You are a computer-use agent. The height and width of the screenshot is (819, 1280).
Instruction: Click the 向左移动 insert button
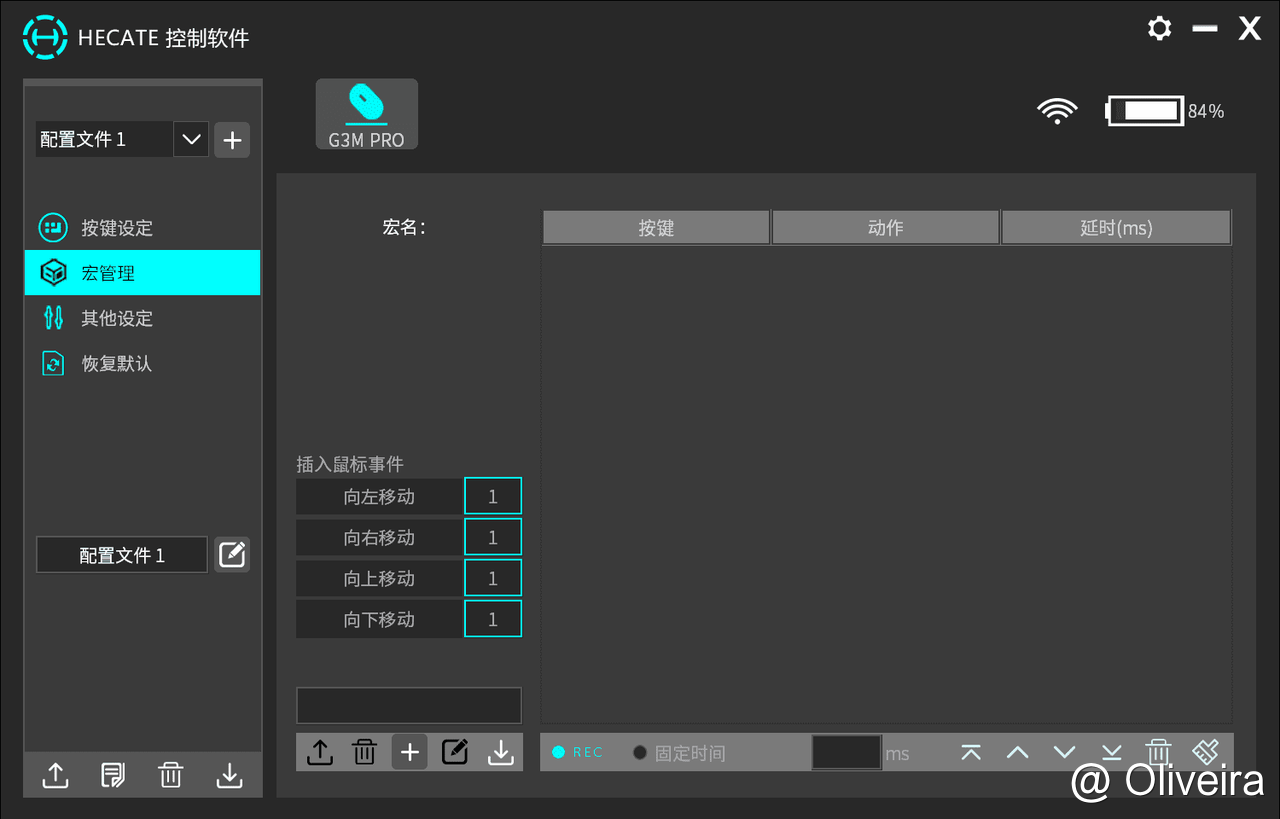(379, 497)
